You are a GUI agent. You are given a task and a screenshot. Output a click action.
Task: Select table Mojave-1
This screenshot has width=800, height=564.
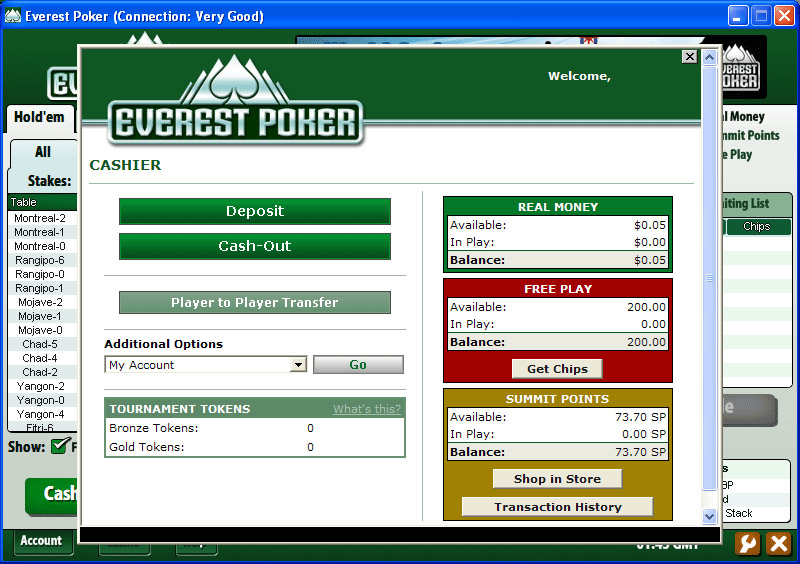click(x=40, y=316)
